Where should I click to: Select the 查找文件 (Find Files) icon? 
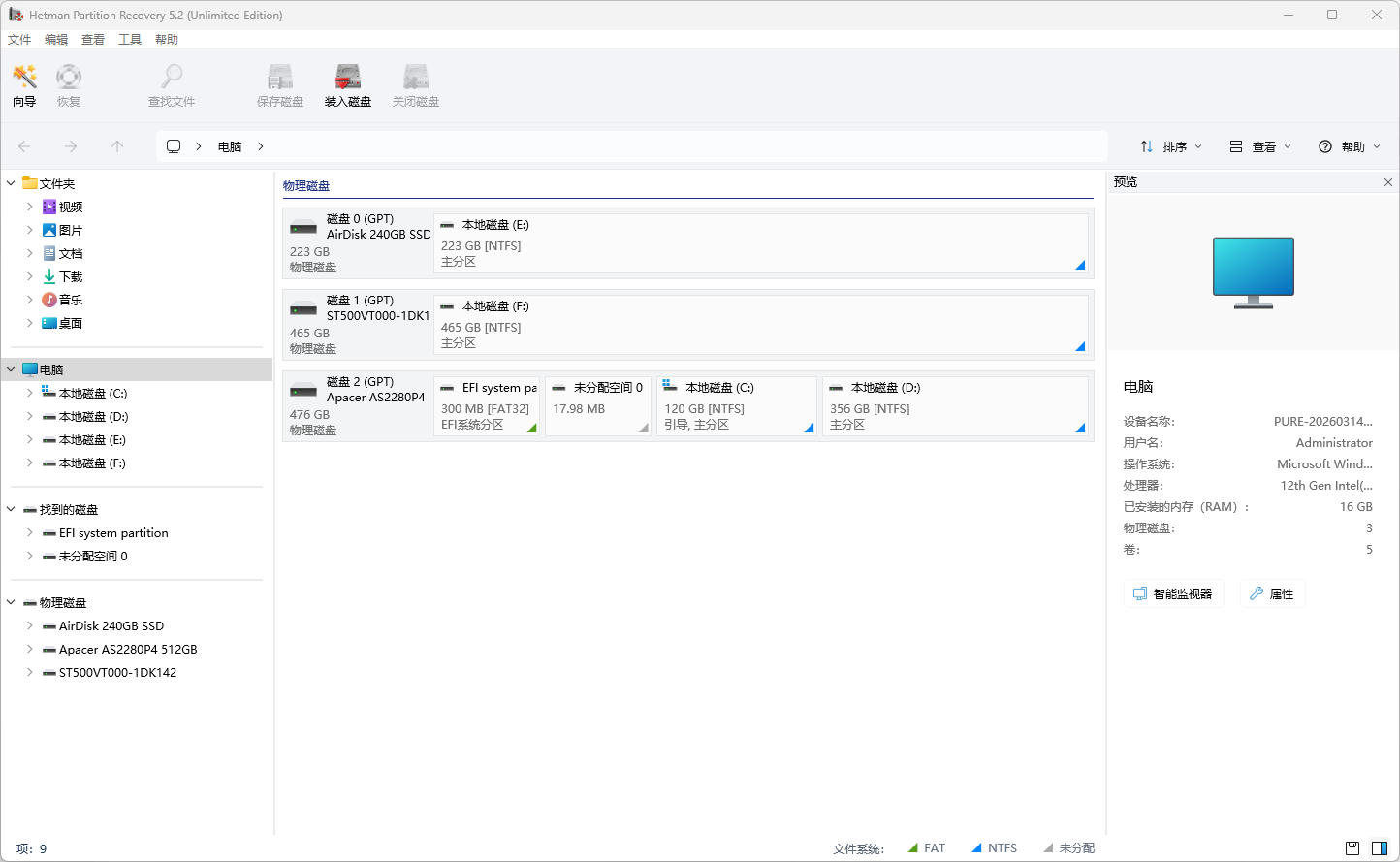[x=171, y=84]
